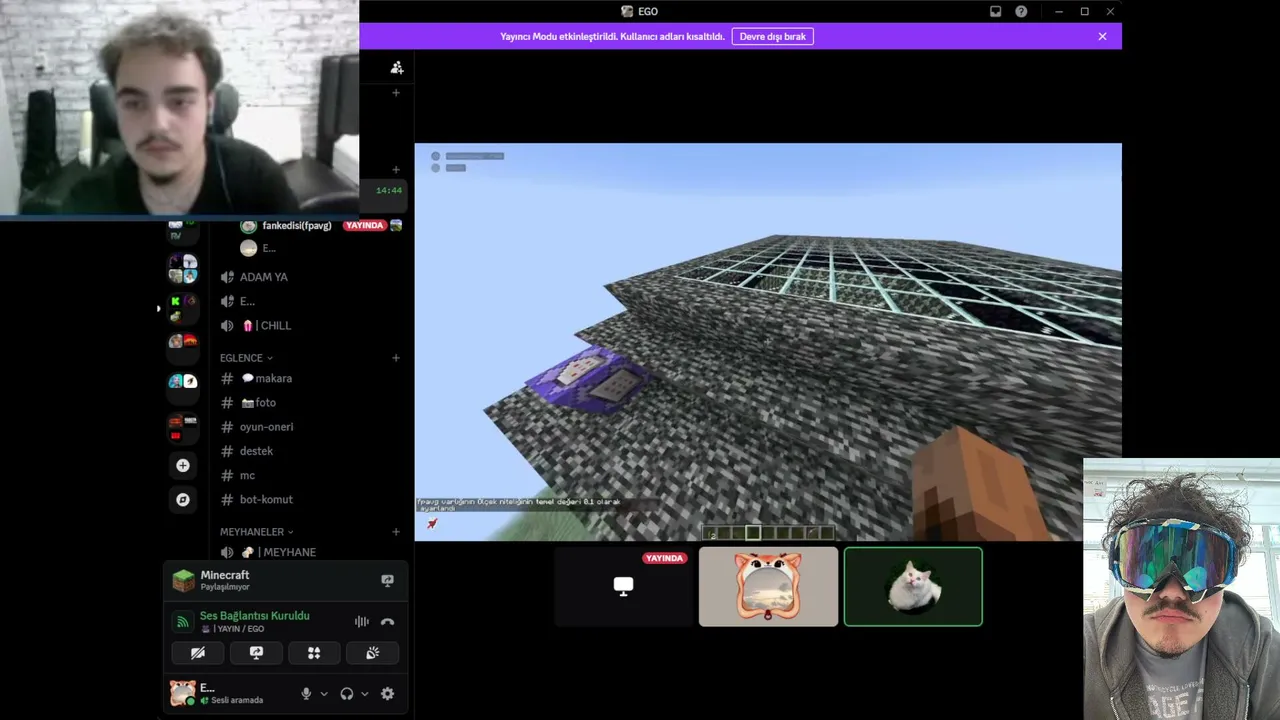Viewport: 1280px width, 720px height.
Task: Minimize the Discord window
Action: (x=1058, y=11)
